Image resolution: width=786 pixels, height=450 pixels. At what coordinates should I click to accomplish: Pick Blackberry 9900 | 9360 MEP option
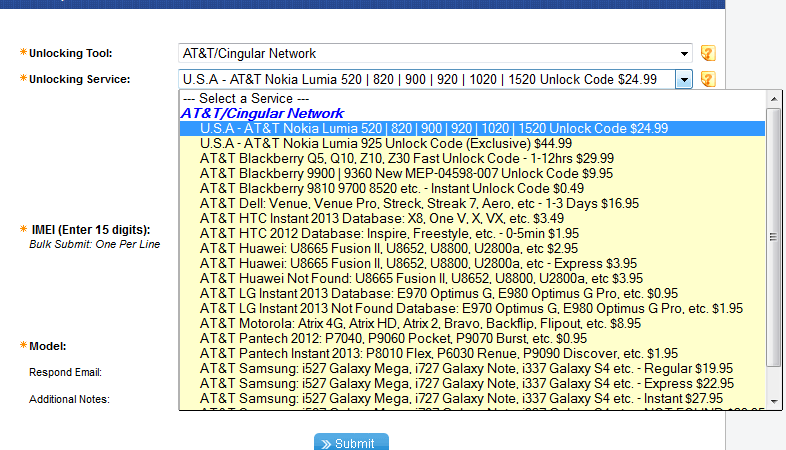pyautogui.click(x=472, y=173)
